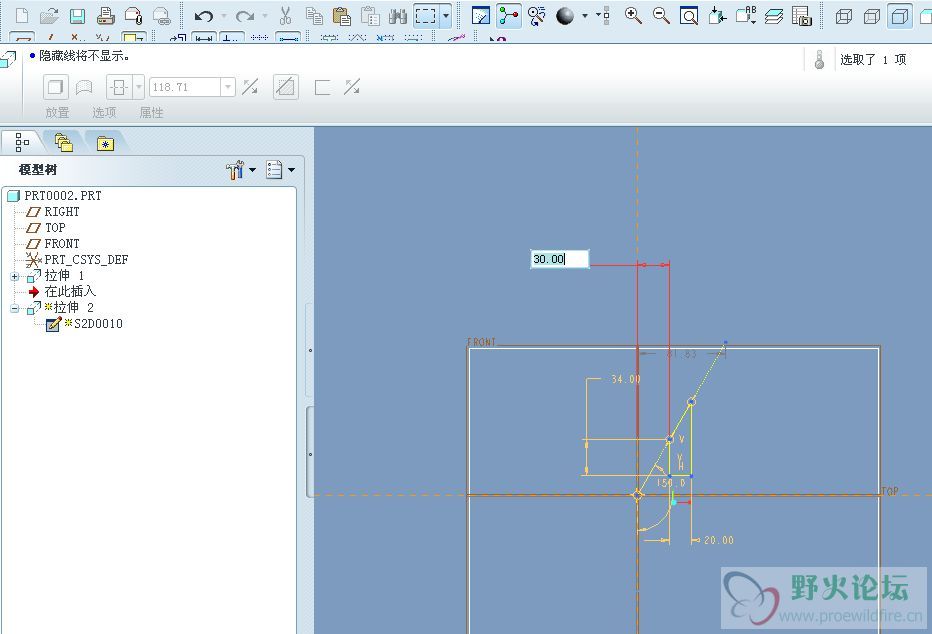
Task: Activate orient mode
Action: tap(536, 16)
